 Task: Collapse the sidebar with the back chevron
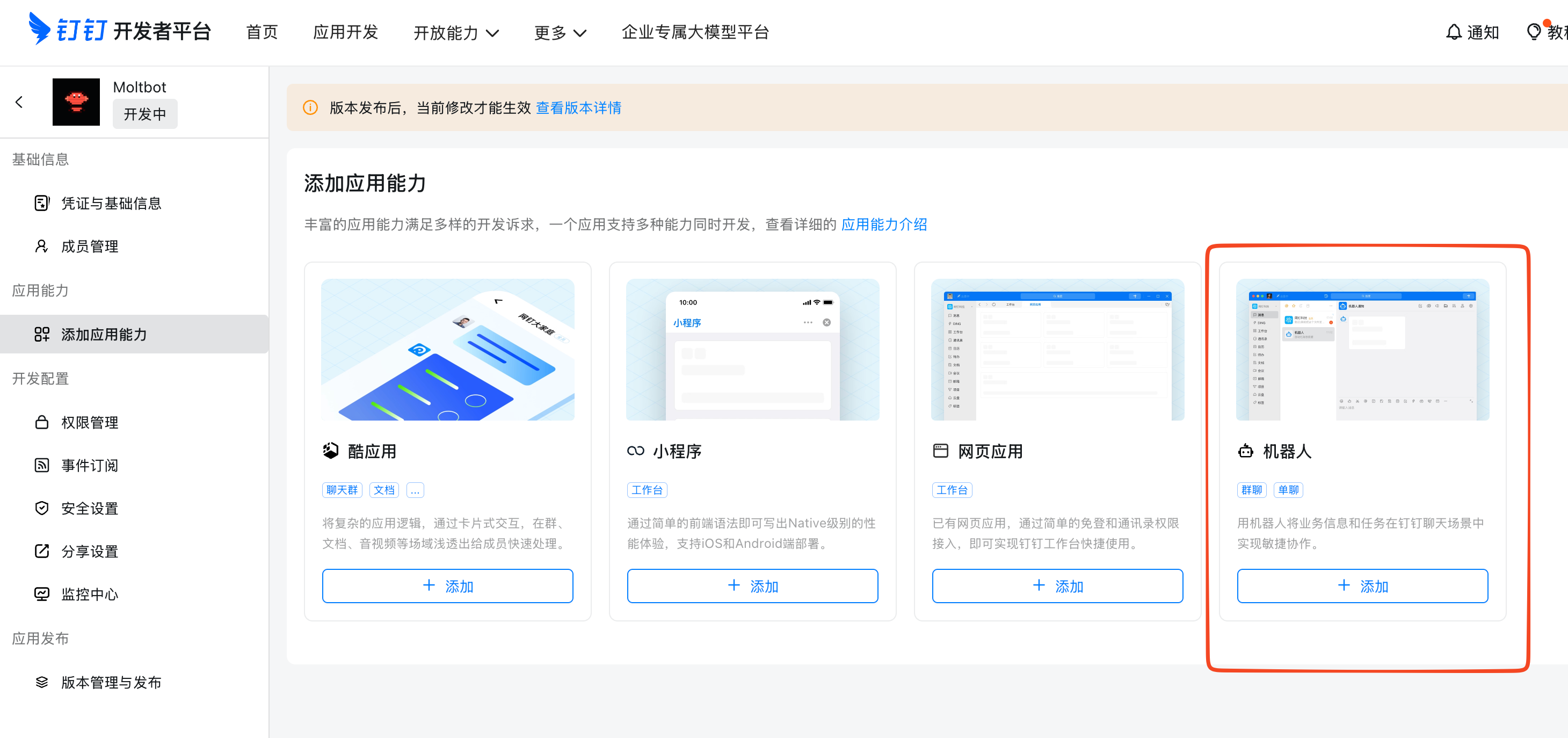19,102
